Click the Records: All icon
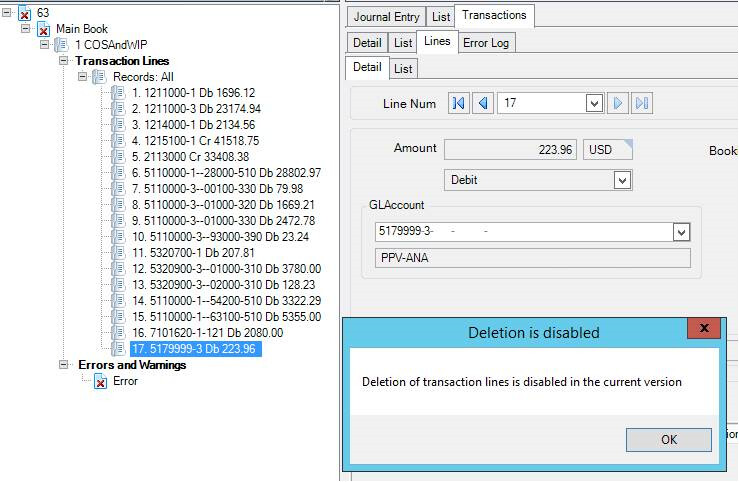The height and width of the screenshot is (482, 739). (99, 77)
